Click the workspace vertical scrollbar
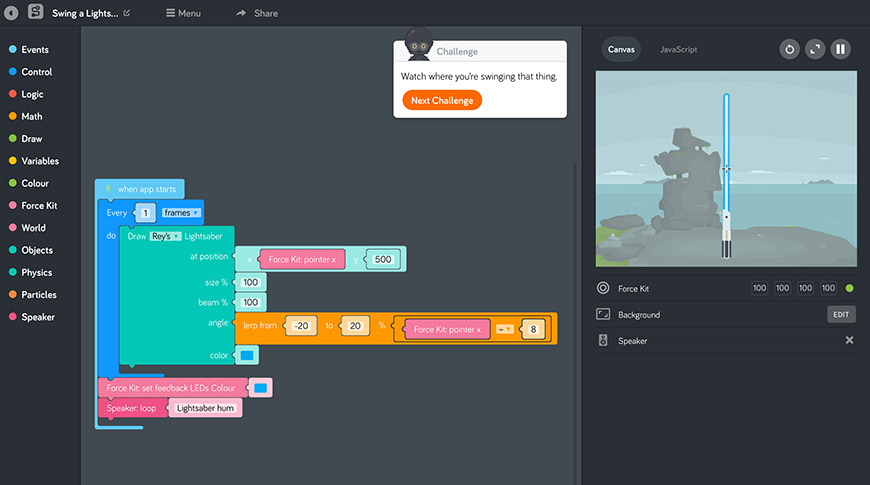The height and width of the screenshot is (485, 870). click(x=575, y=322)
